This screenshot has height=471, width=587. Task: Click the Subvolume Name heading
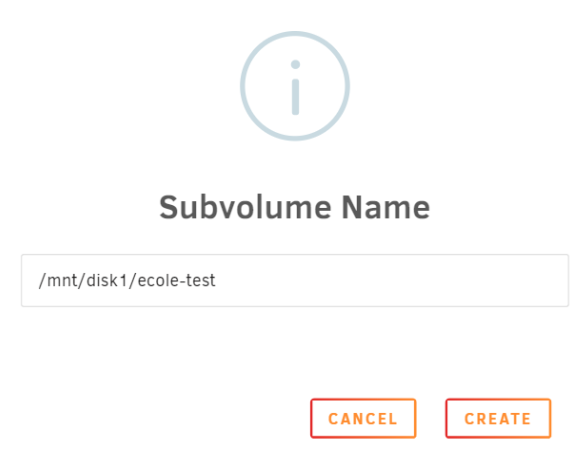[295, 207]
